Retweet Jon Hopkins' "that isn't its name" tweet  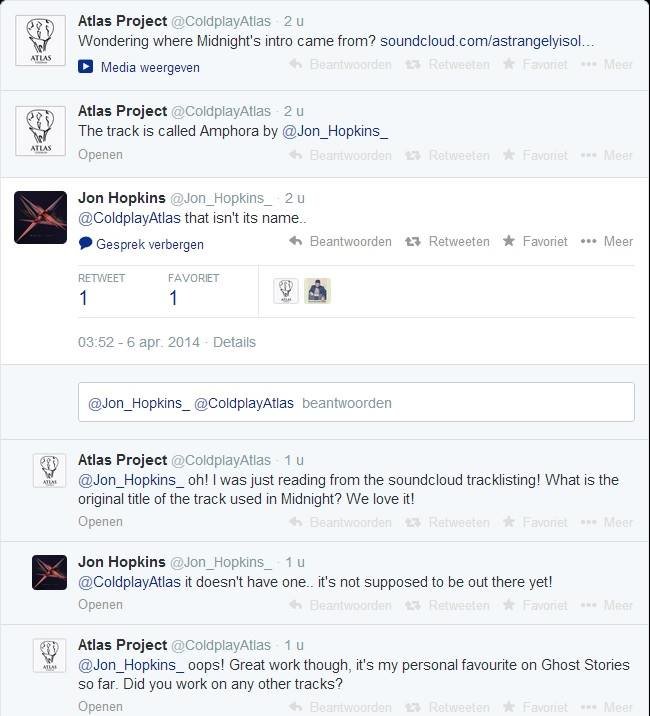(447, 241)
